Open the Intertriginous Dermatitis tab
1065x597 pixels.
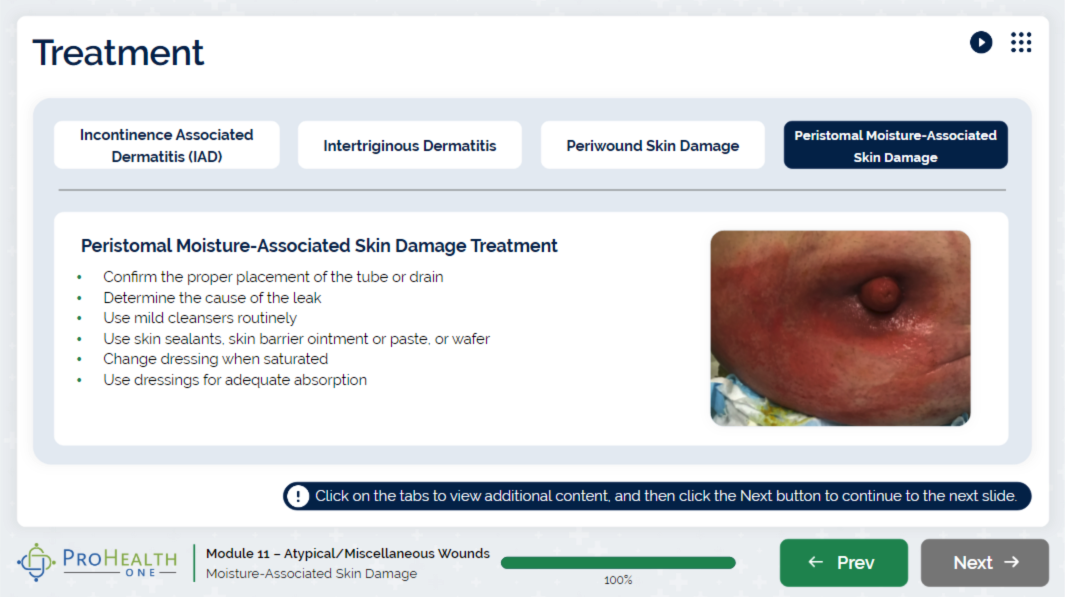pos(410,145)
